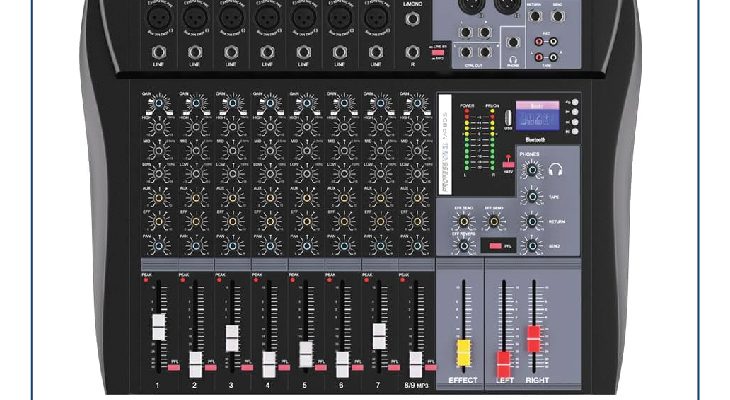Click the TAPE level knob
Image resolution: width=730 pixels, height=400 pixels.
531,196
